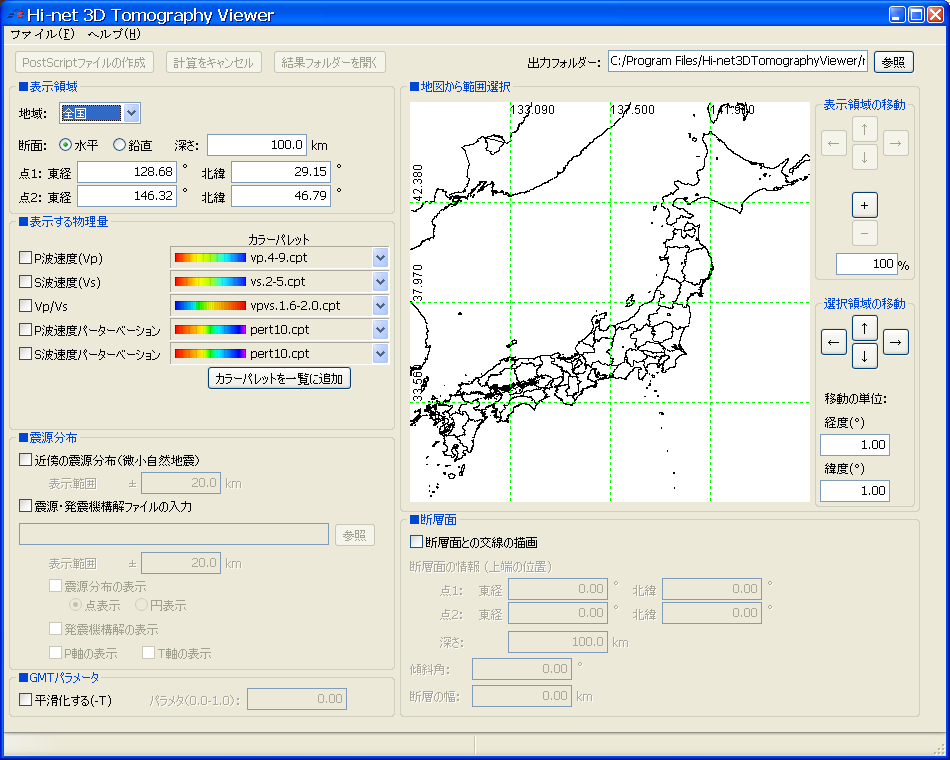Check 震源・発震機構解ファイルの入力 option

(25, 505)
